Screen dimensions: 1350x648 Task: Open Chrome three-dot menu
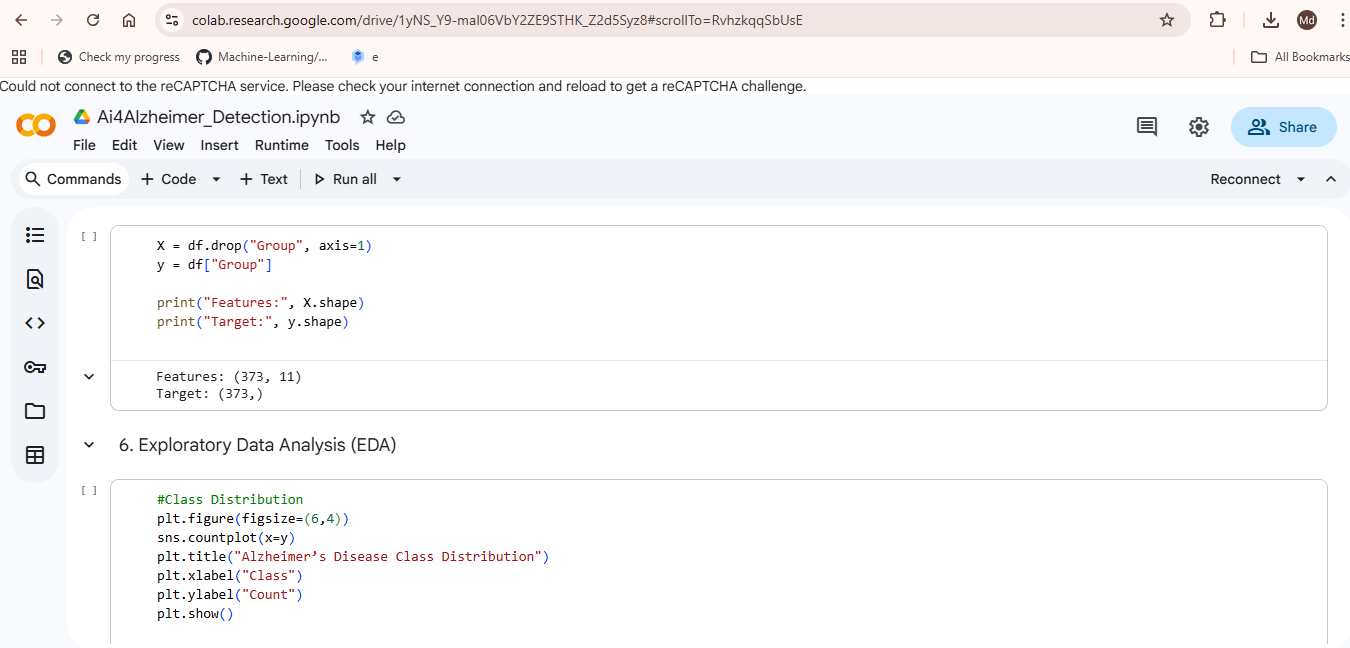click(x=1340, y=20)
